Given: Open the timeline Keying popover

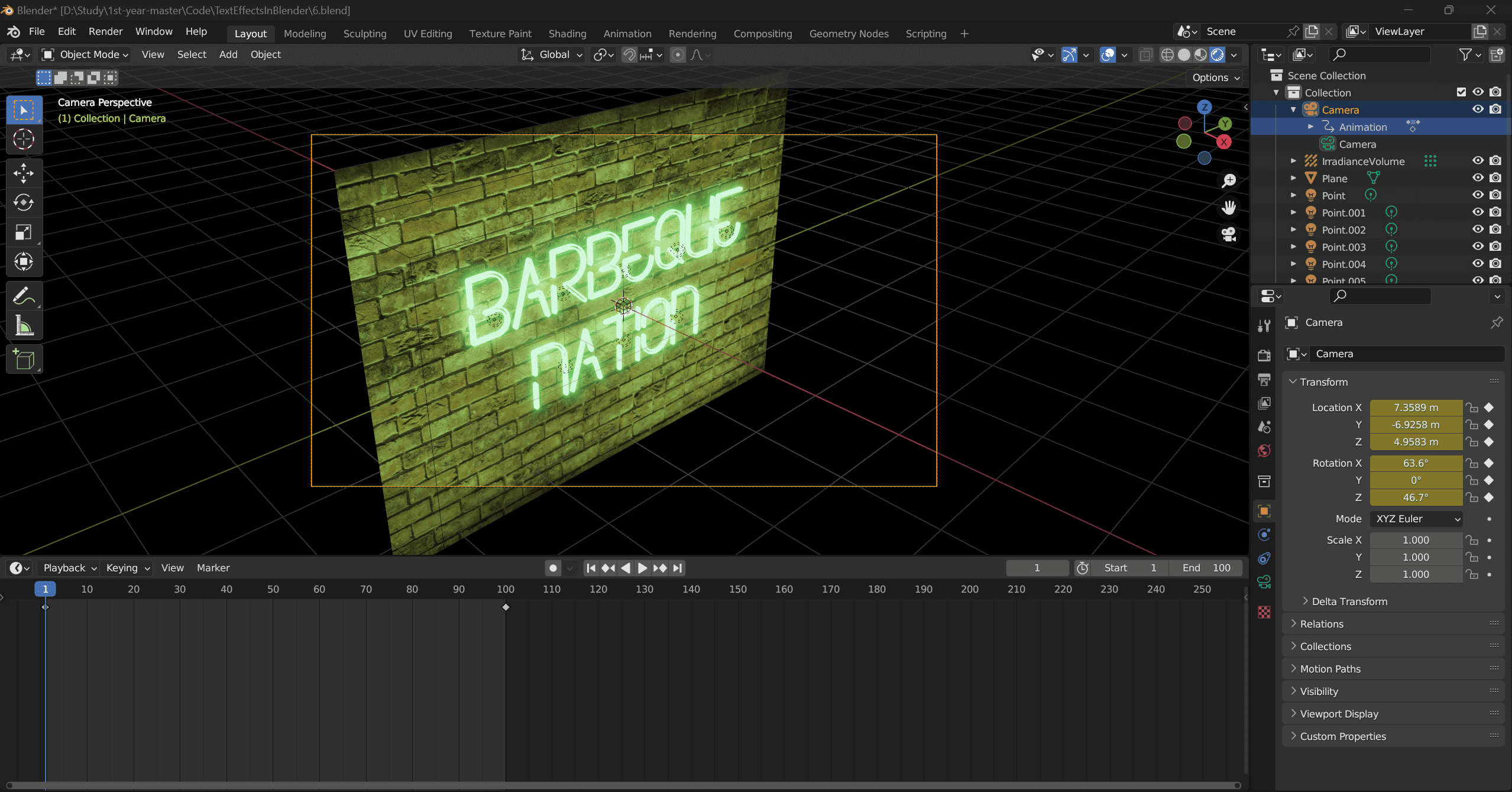Looking at the screenshot, I should (x=128, y=568).
